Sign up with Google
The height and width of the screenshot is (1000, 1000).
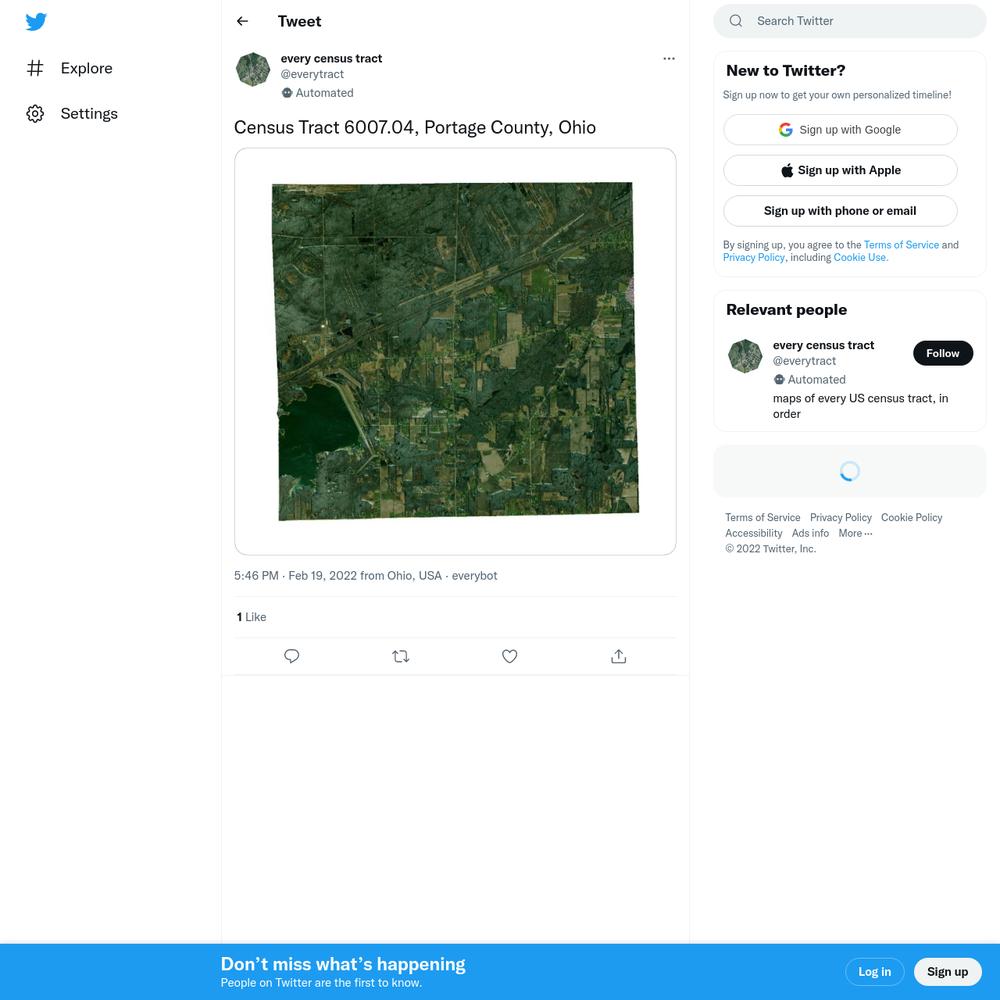(x=840, y=130)
